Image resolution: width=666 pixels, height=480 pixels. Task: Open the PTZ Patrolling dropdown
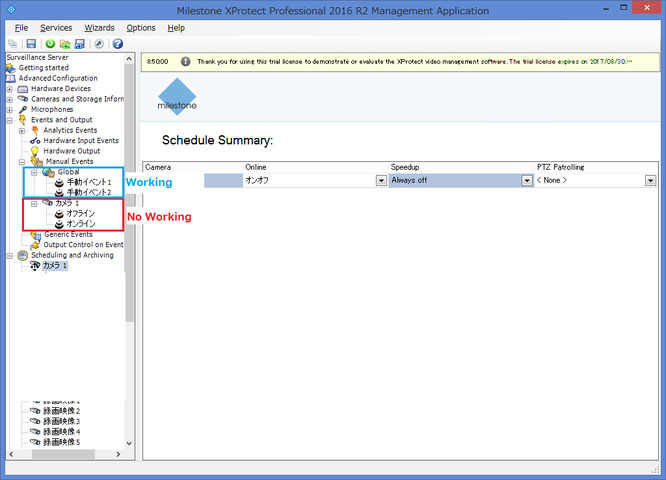pyautogui.click(x=650, y=181)
